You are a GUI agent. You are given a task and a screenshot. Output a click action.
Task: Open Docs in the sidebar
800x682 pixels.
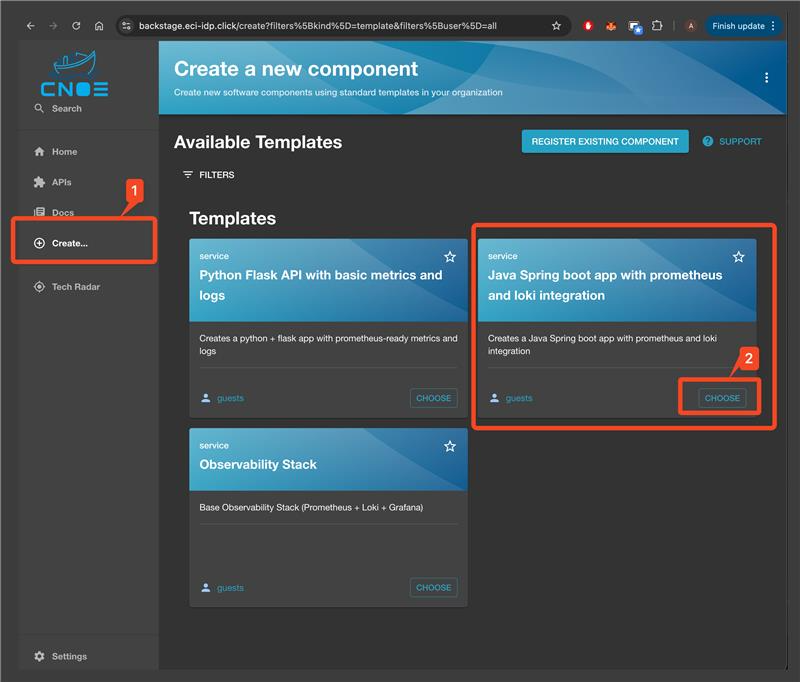point(62,212)
